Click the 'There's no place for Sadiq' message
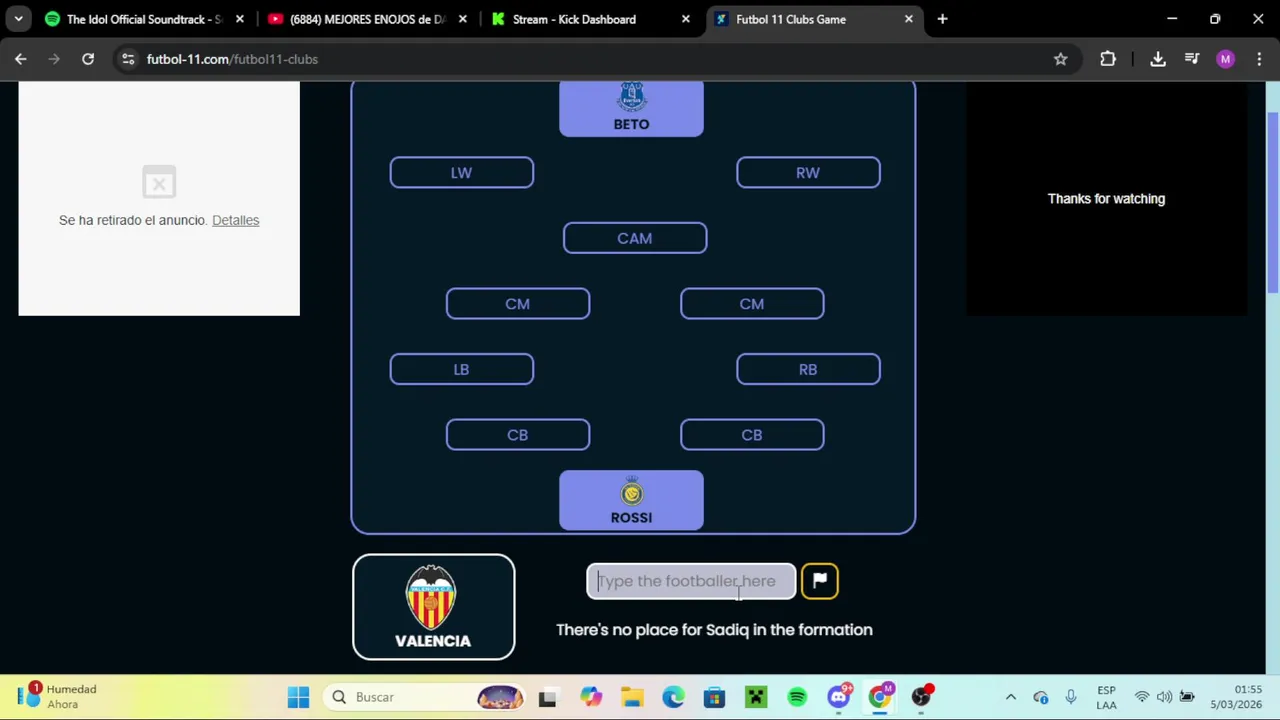The width and height of the screenshot is (1280, 720). 714,630
